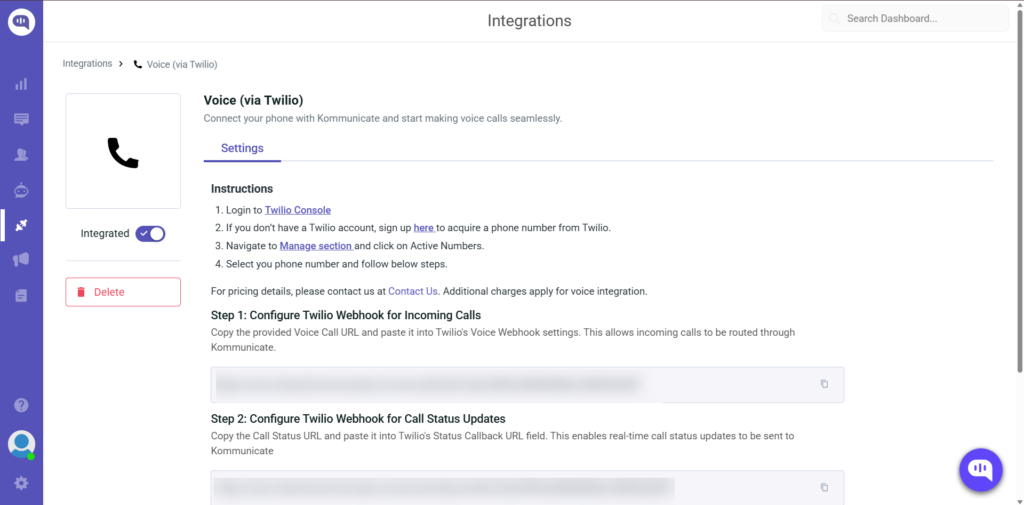Viewport: 1024px width, 505px height.
Task: Click the 'Voice (via Twilio)' breadcrumb text
Action: (182, 65)
